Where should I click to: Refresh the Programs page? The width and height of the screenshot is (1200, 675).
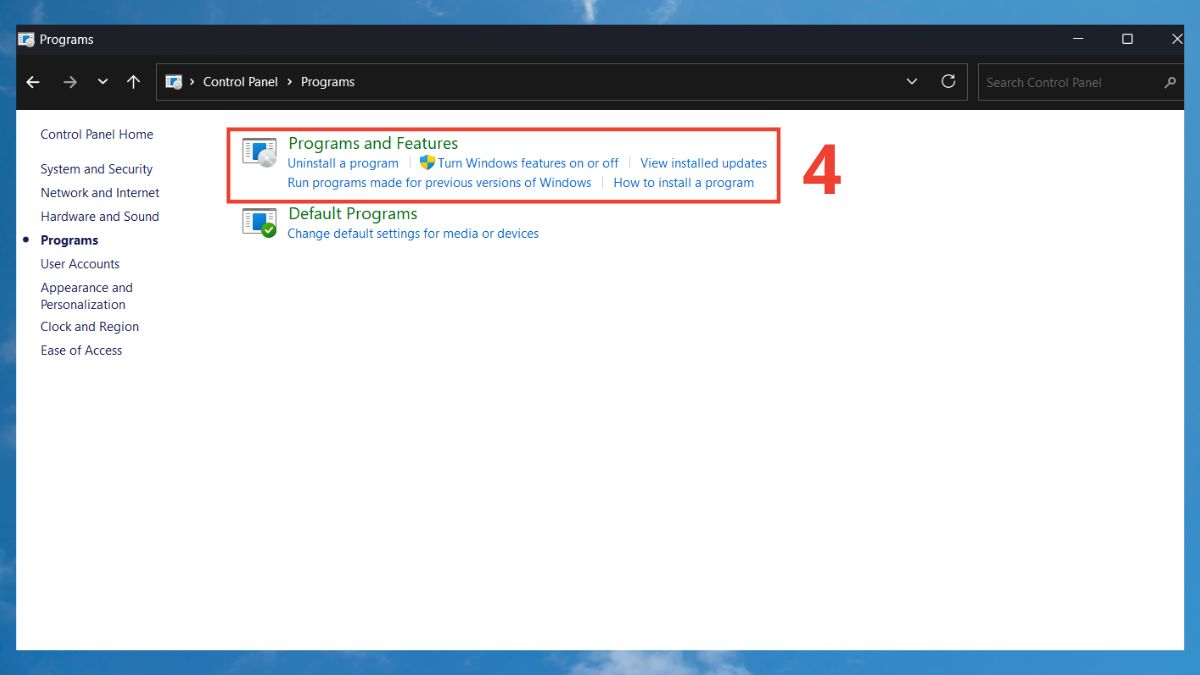coord(948,82)
